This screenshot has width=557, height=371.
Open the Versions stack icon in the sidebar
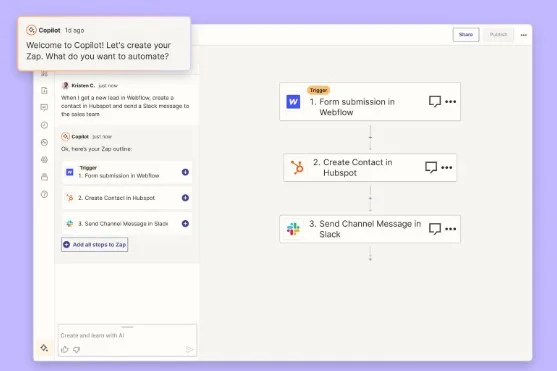44,177
